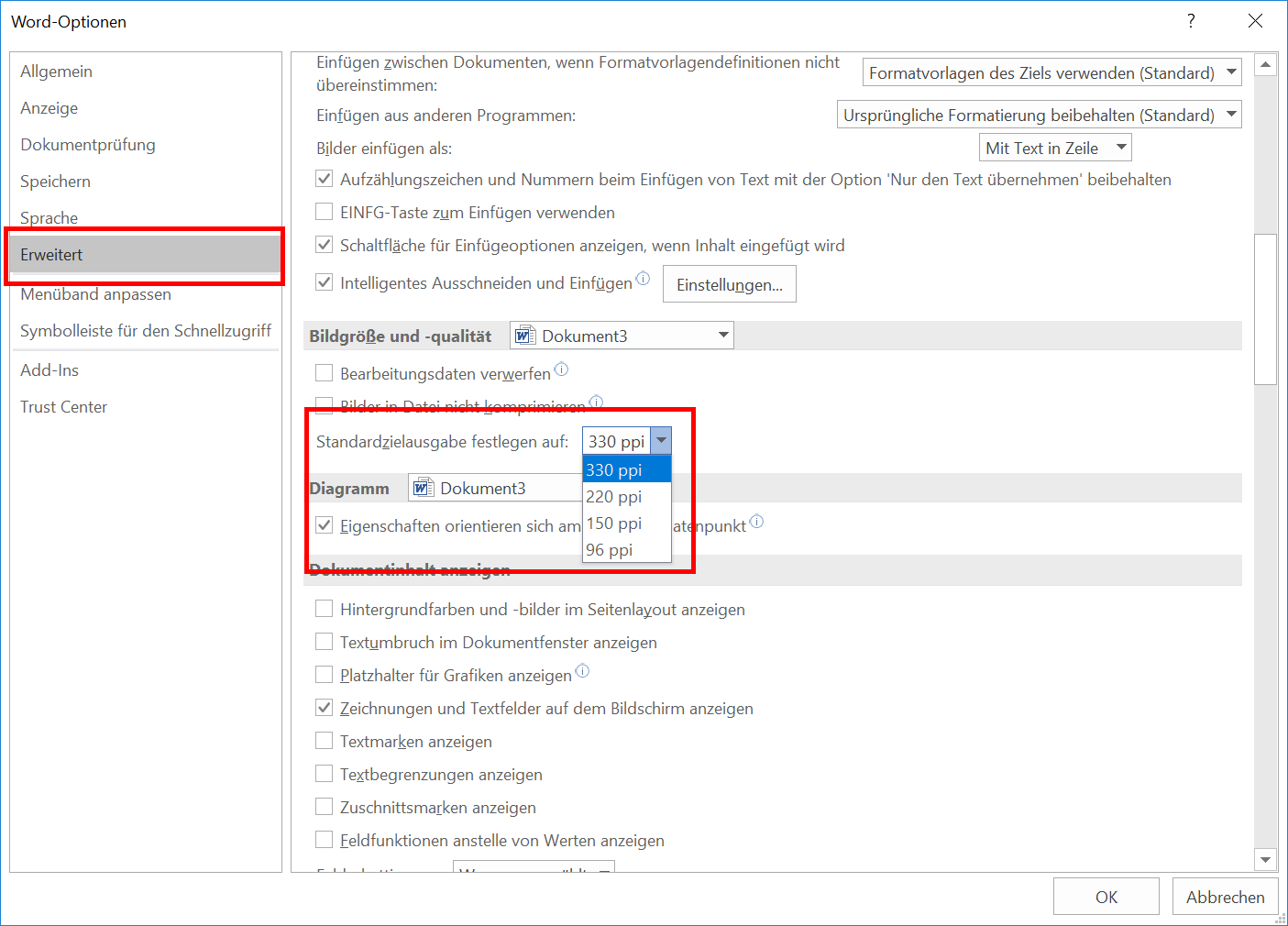
Task: Click Word document icon in Diagramm dropdown
Action: coord(423,488)
